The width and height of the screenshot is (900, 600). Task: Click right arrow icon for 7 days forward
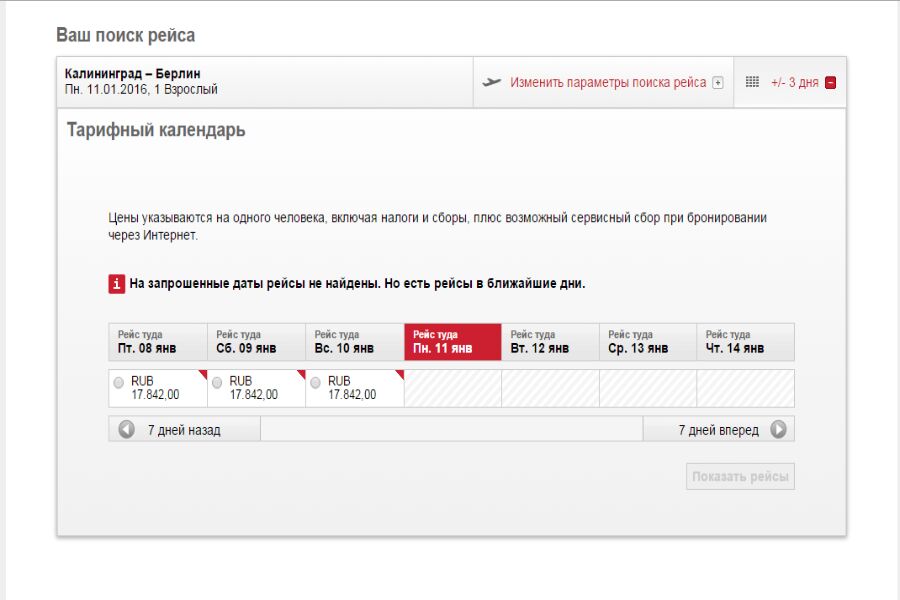pyautogui.click(x=778, y=430)
